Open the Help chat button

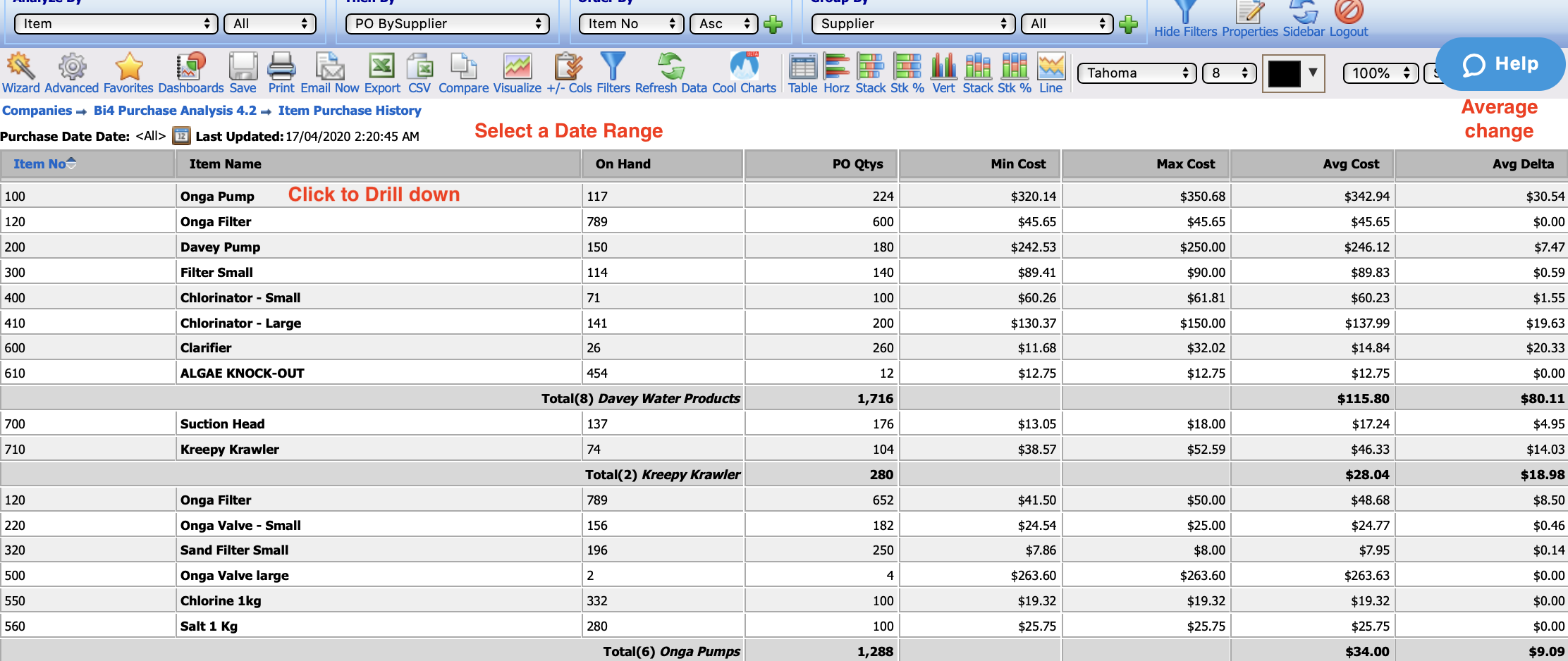point(1500,64)
